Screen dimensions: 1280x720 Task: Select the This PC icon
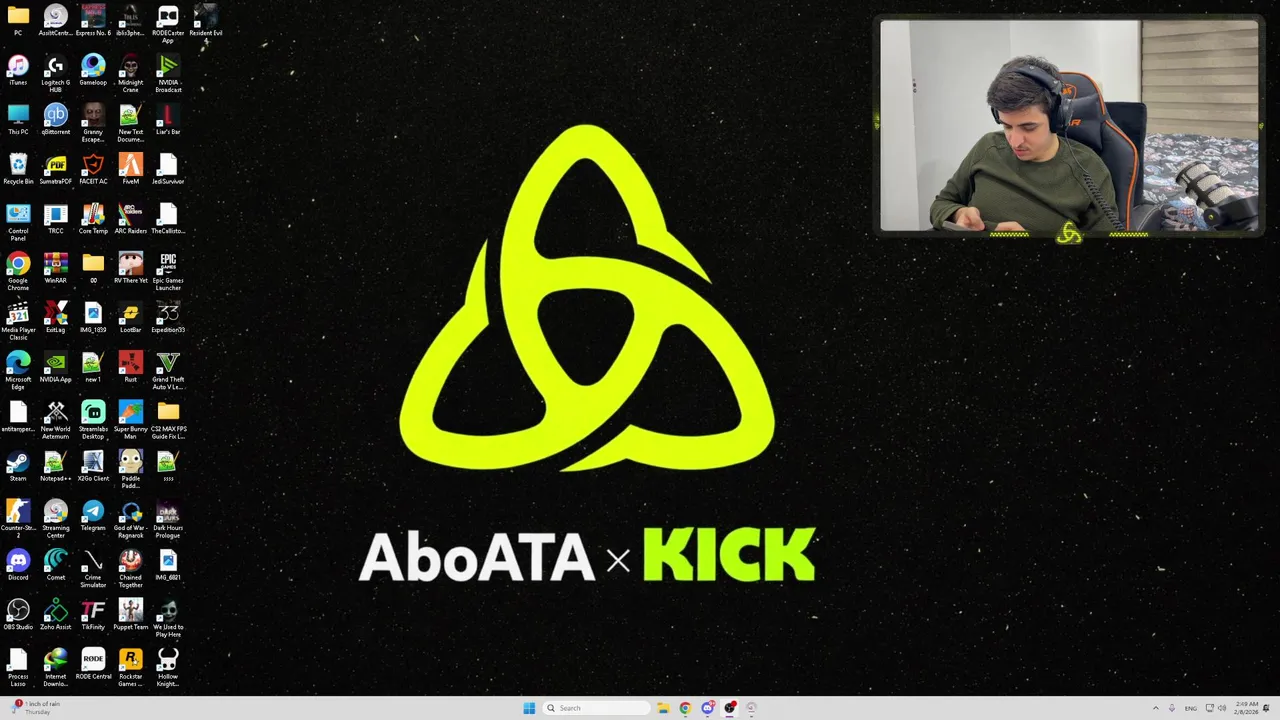tap(18, 120)
